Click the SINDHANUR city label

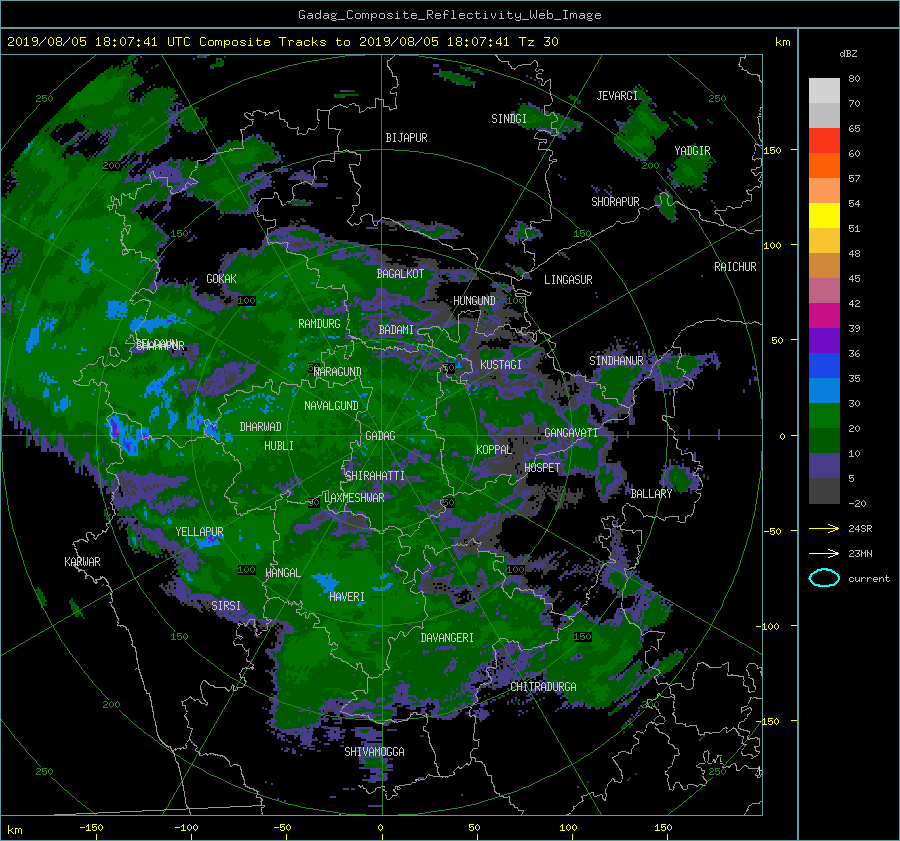coord(616,361)
